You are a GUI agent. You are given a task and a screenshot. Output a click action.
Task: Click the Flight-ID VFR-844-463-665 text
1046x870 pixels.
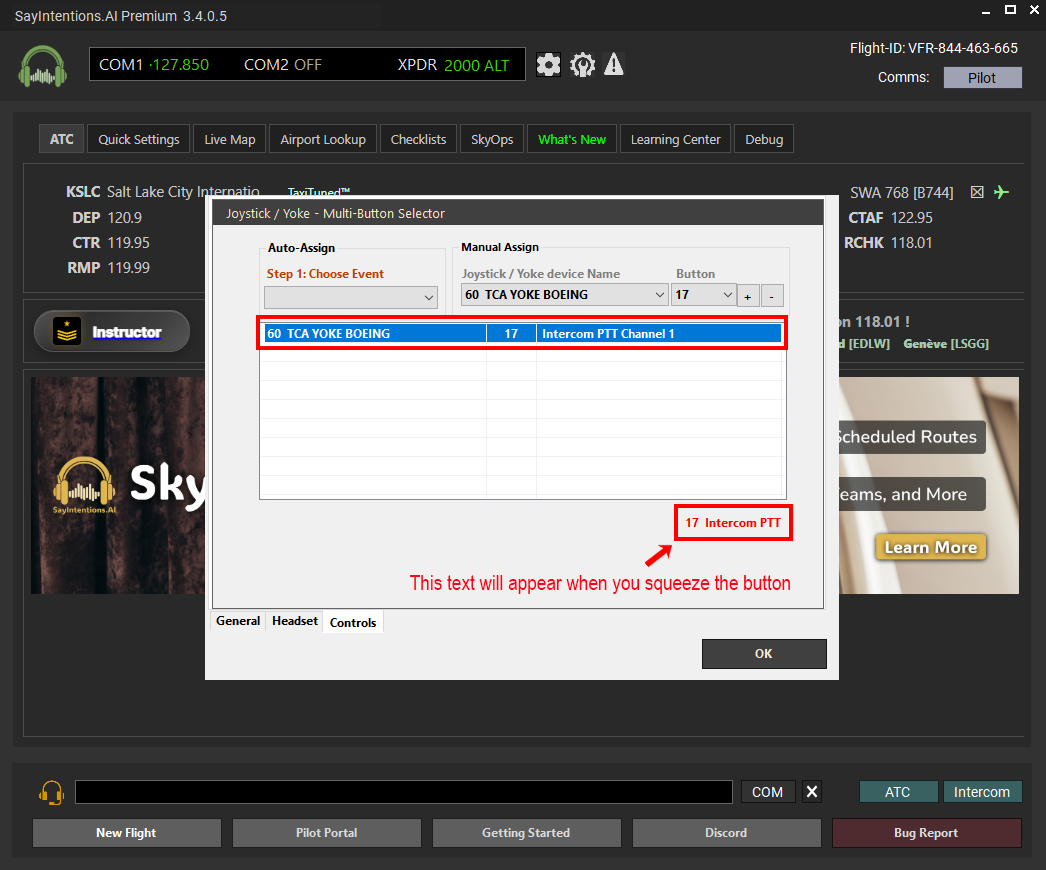pos(934,48)
